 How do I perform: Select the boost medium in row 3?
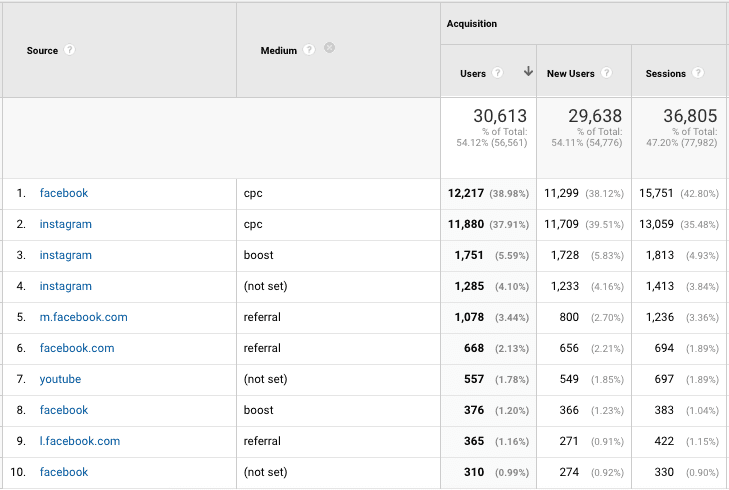pyautogui.click(x=258, y=255)
